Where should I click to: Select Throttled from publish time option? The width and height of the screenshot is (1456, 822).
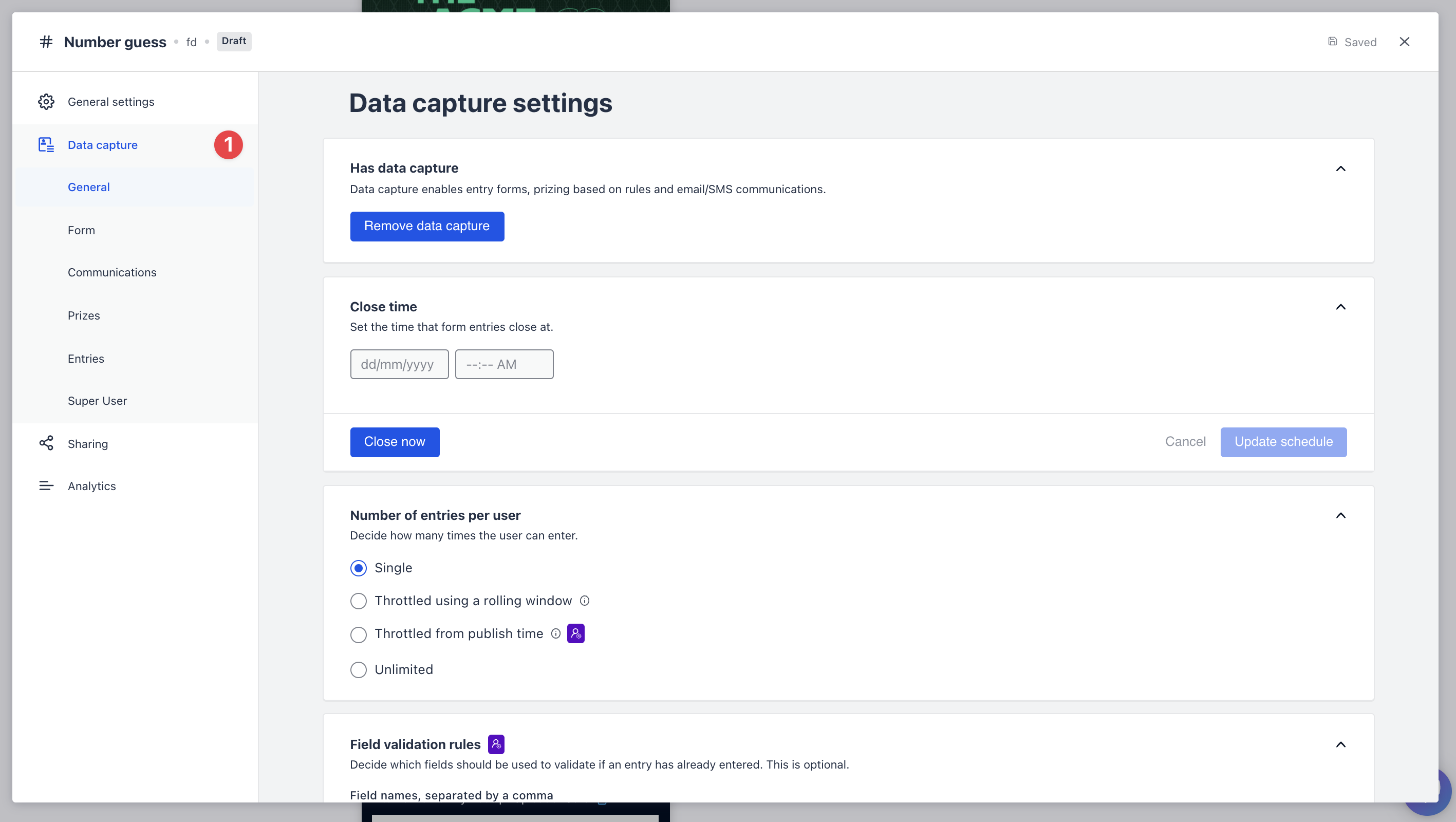[358, 634]
